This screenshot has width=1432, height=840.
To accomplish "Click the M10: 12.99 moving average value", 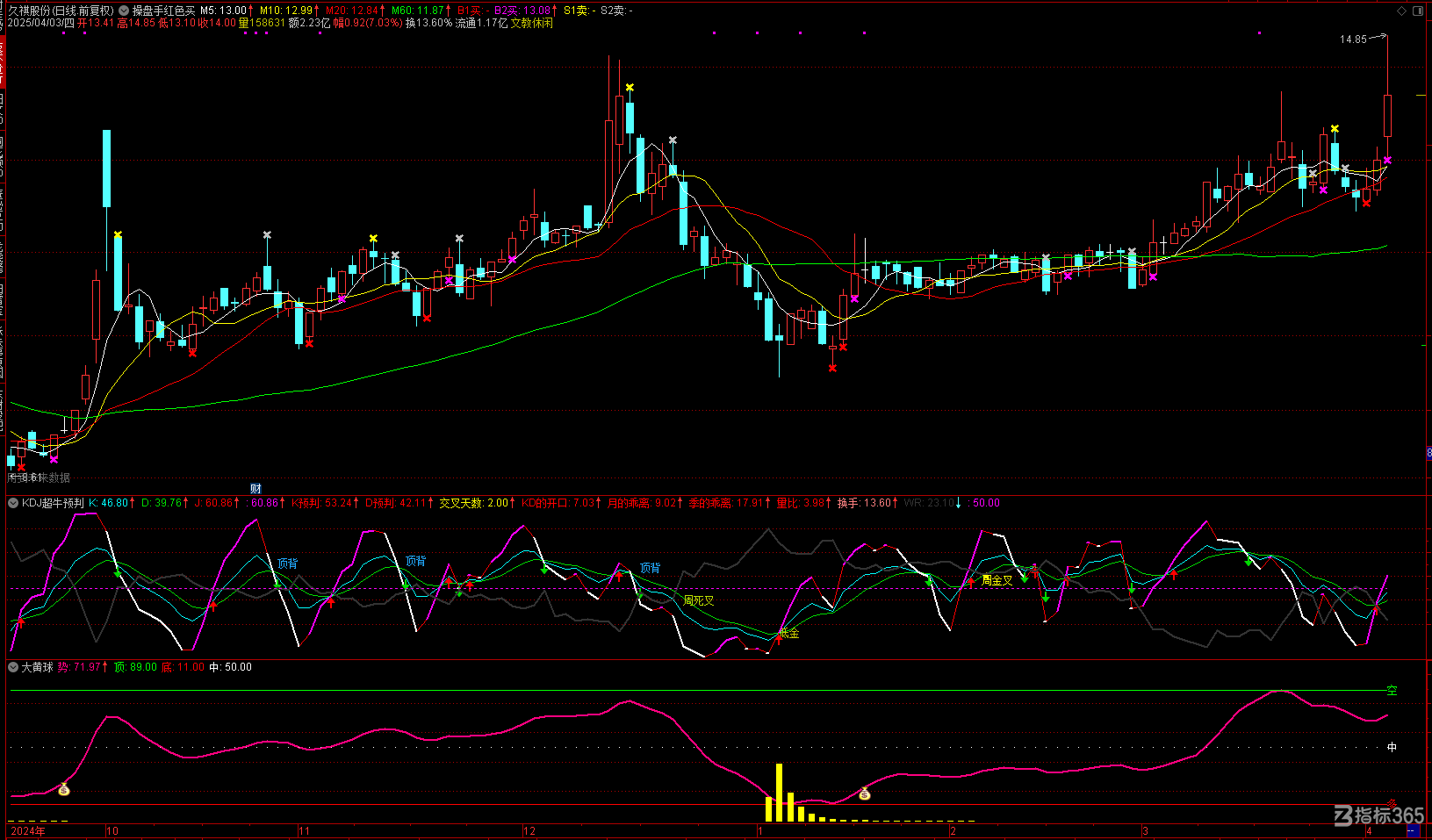I will 286,11.
